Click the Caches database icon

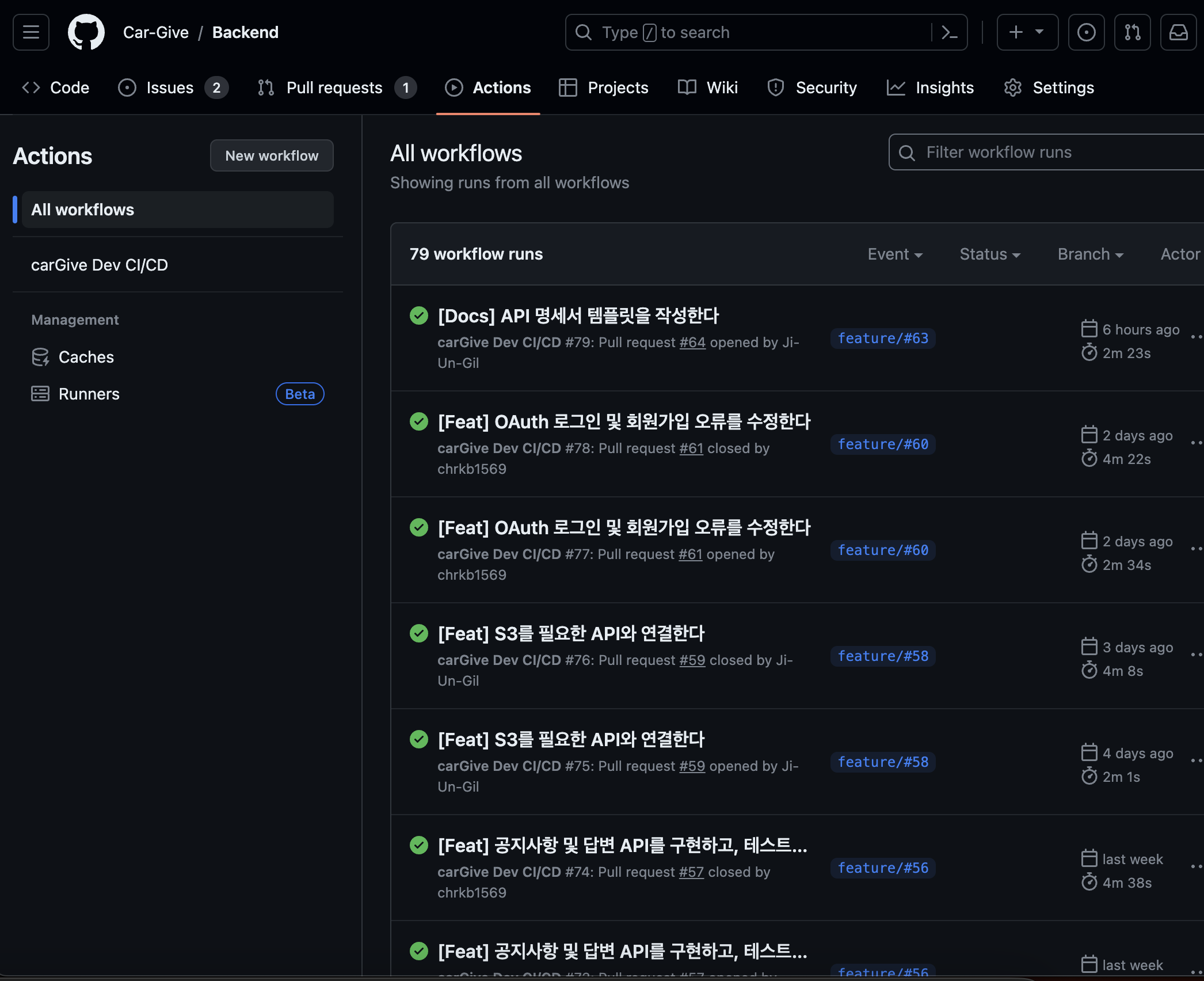click(40, 357)
